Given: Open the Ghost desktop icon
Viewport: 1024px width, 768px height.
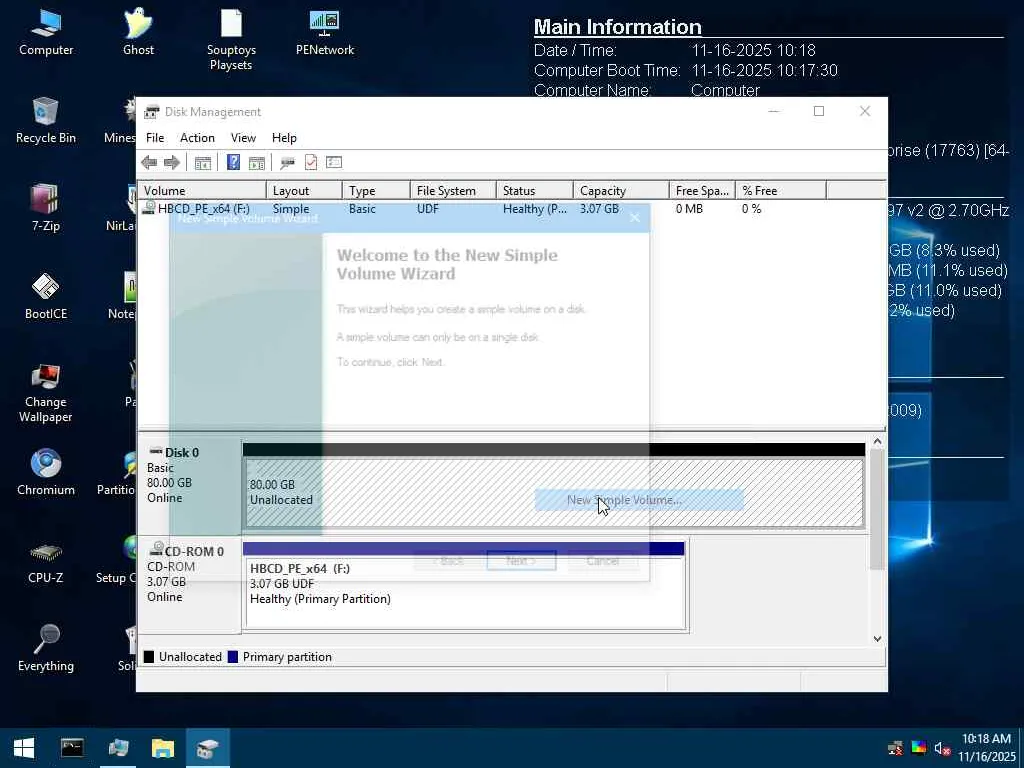Looking at the screenshot, I should tap(138, 33).
